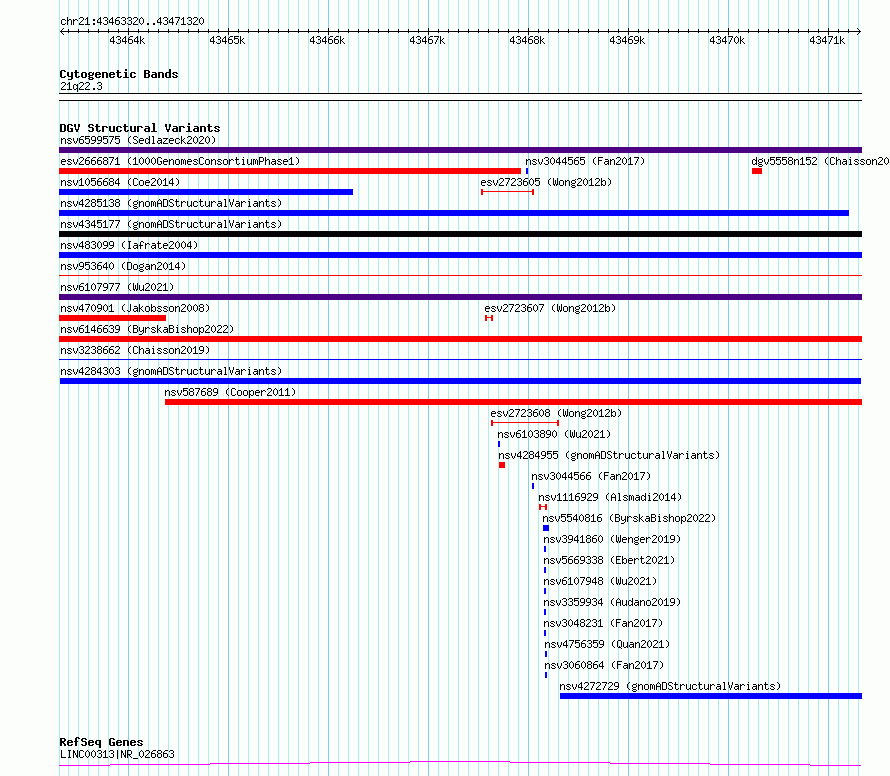
Task: Click nsv4756359 (Quan2021) label
Action: (607, 644)
